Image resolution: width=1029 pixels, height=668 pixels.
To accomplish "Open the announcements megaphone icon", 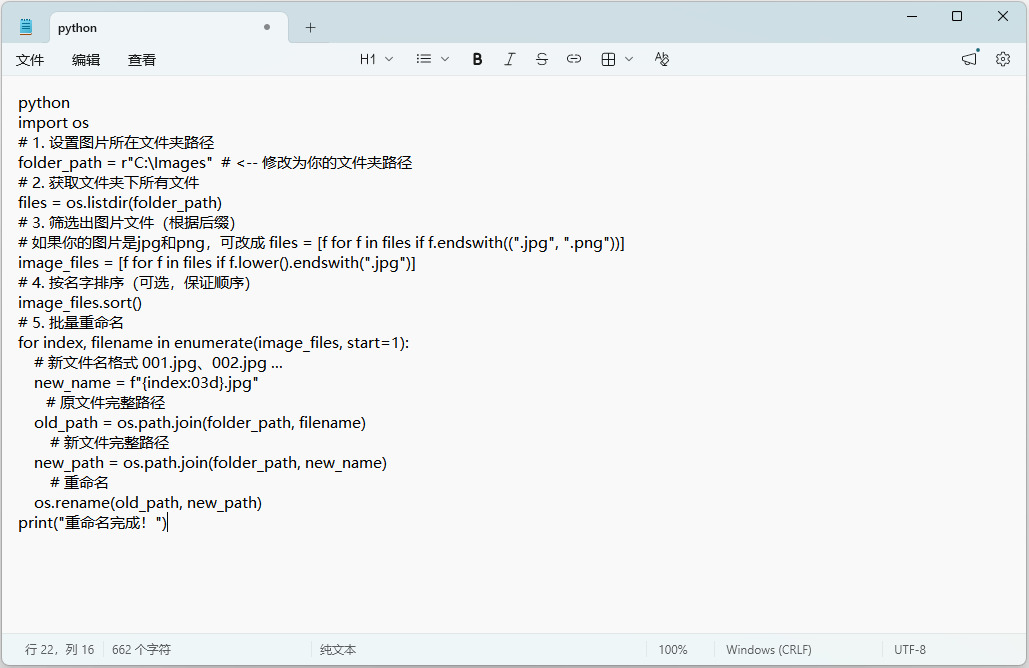I will coord(970,59).
